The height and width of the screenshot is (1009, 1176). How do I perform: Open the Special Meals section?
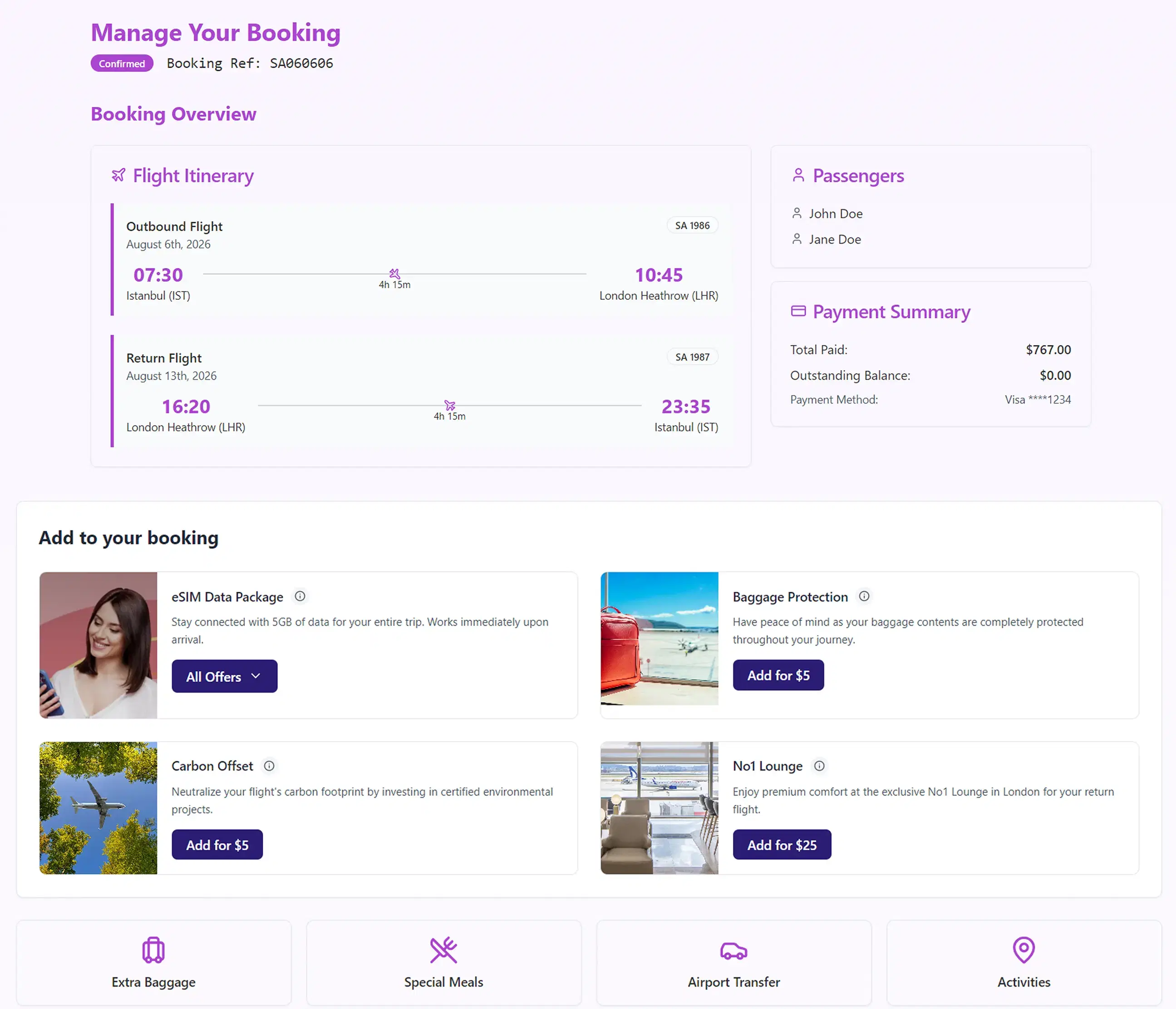443,962
